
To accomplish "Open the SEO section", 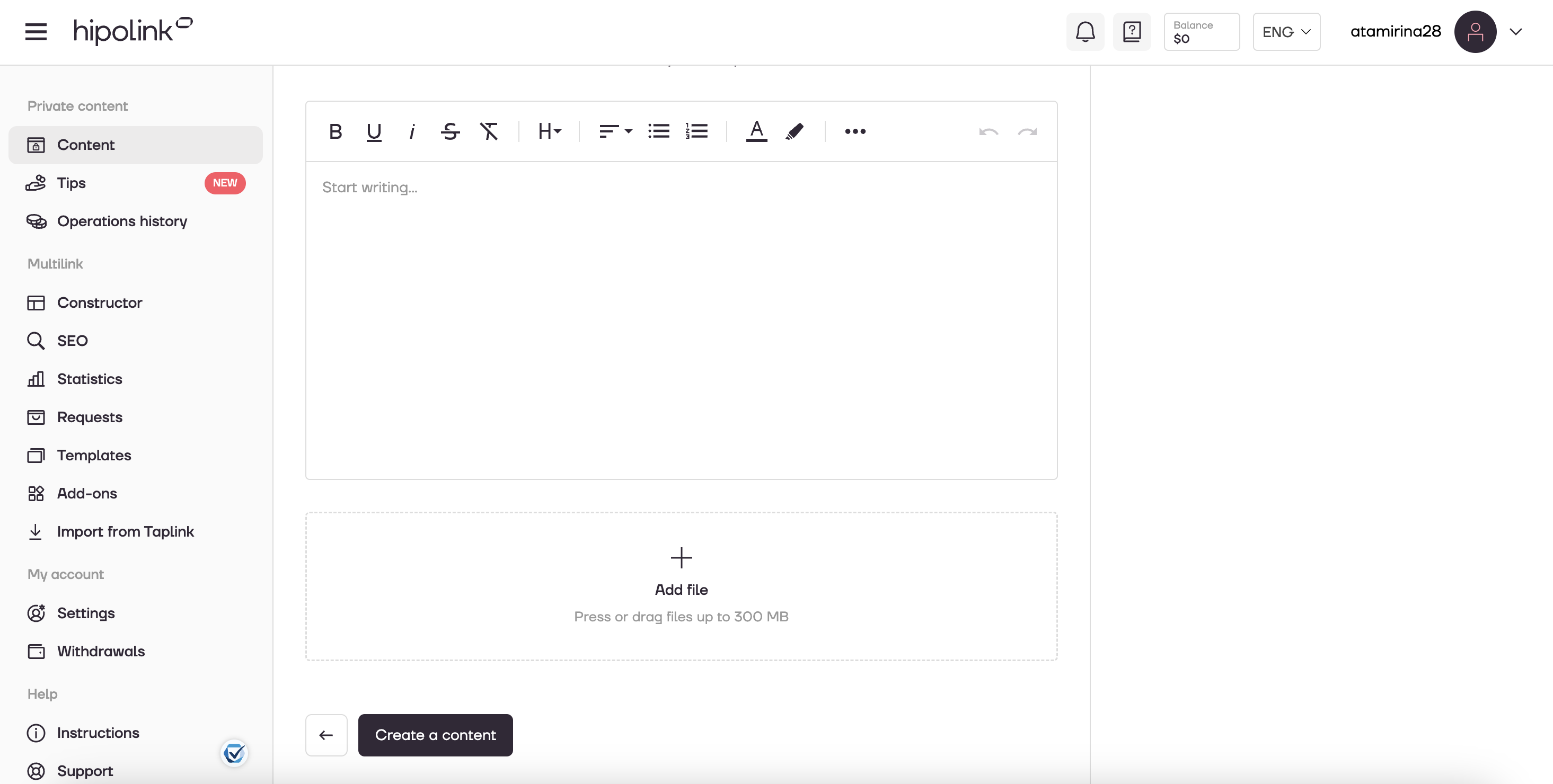I will [136, 341].
